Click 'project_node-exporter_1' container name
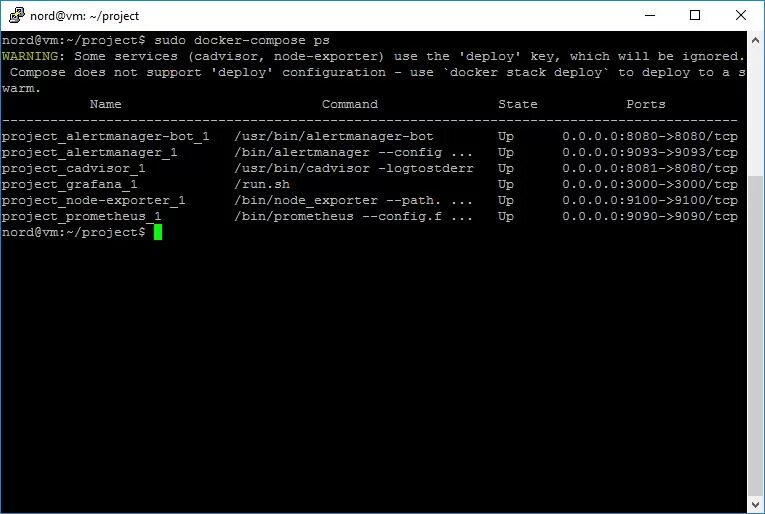 [93, 200]
